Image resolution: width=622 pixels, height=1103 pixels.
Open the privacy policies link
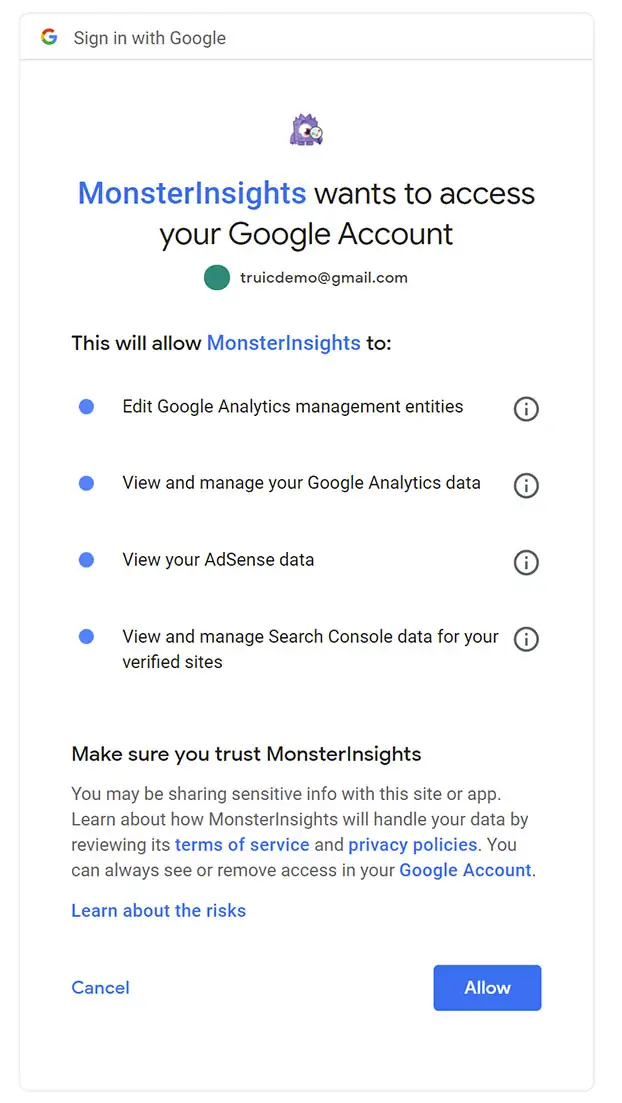pos(413,844)
